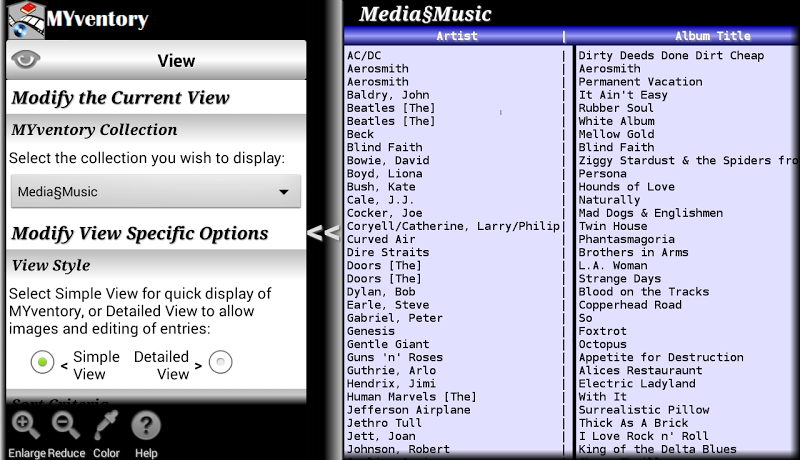
Task: Open the Media§Music collection dropdown
Action: pos(156,192)
